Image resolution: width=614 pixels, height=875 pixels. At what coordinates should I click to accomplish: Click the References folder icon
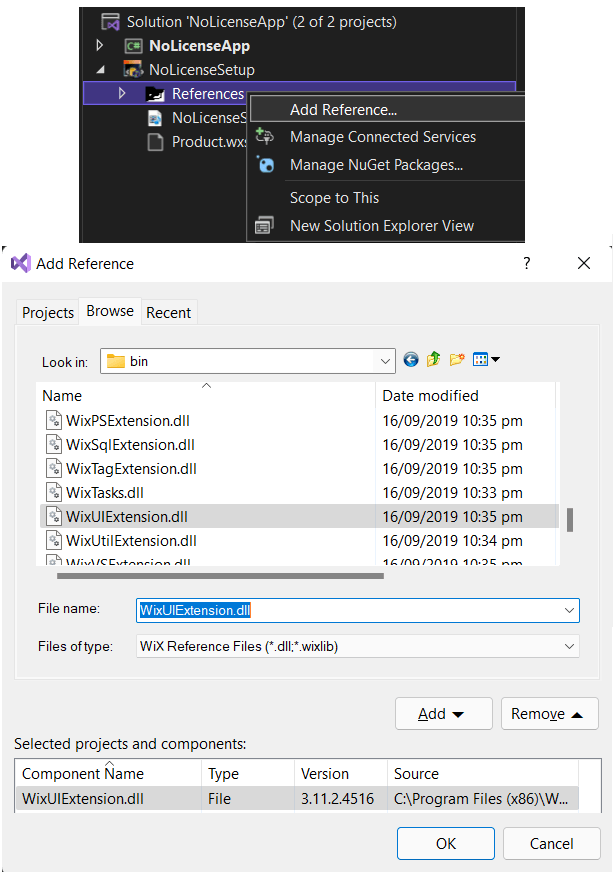pos(153,93)
